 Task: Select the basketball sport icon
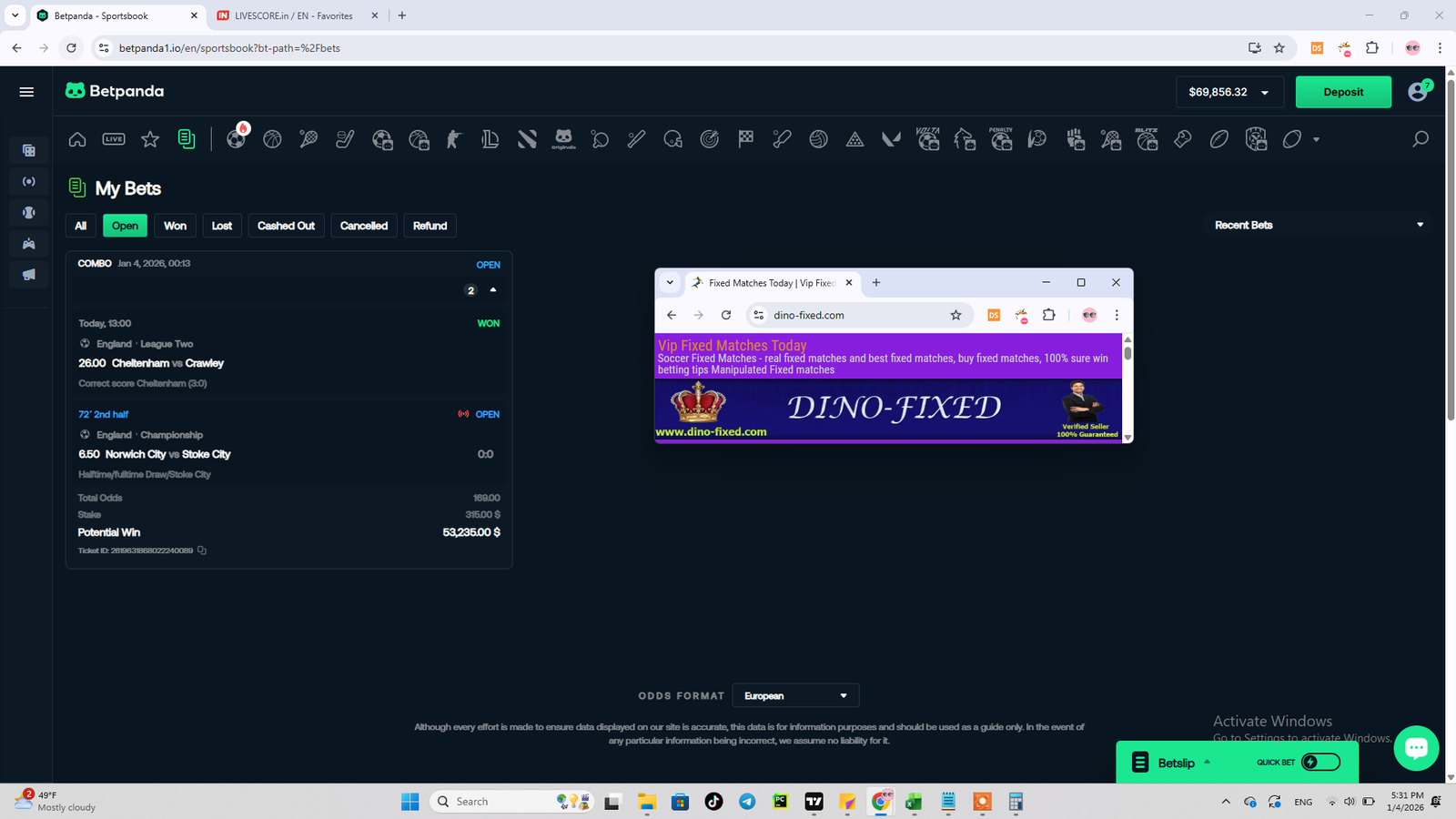click(272, 139)
